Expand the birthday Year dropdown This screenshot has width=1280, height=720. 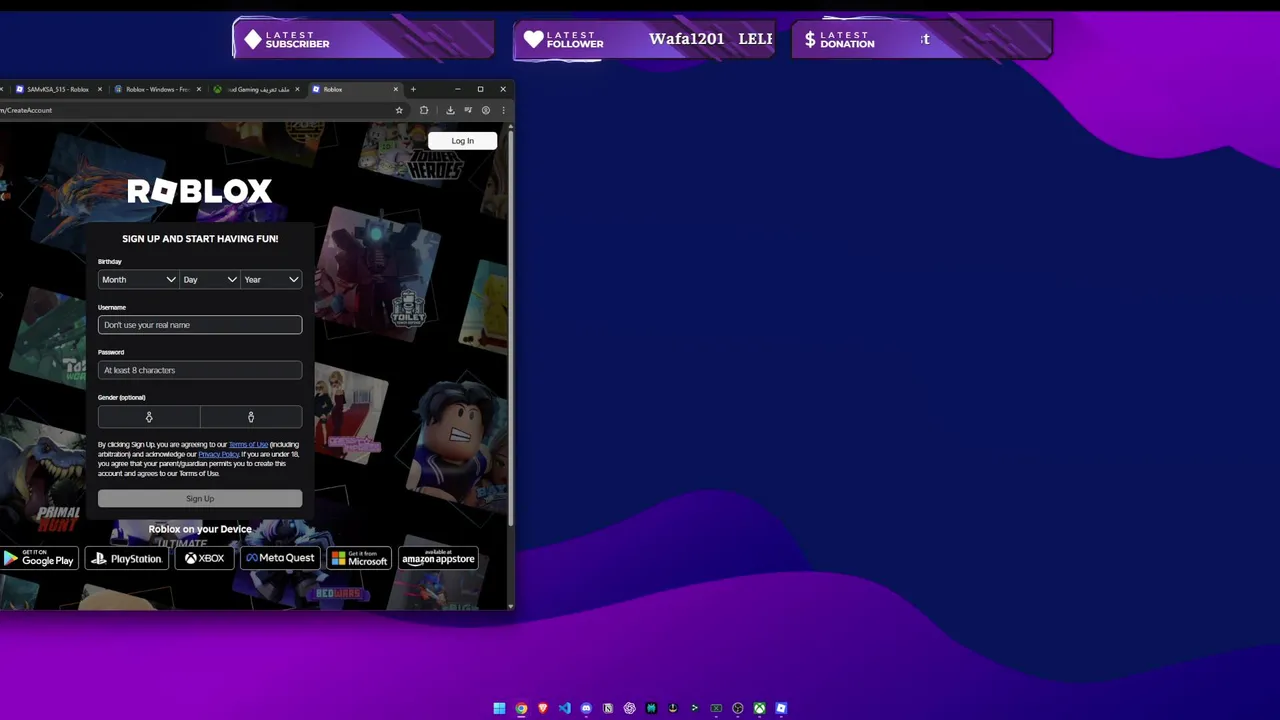pyautogui.click(x=271, y=280)
